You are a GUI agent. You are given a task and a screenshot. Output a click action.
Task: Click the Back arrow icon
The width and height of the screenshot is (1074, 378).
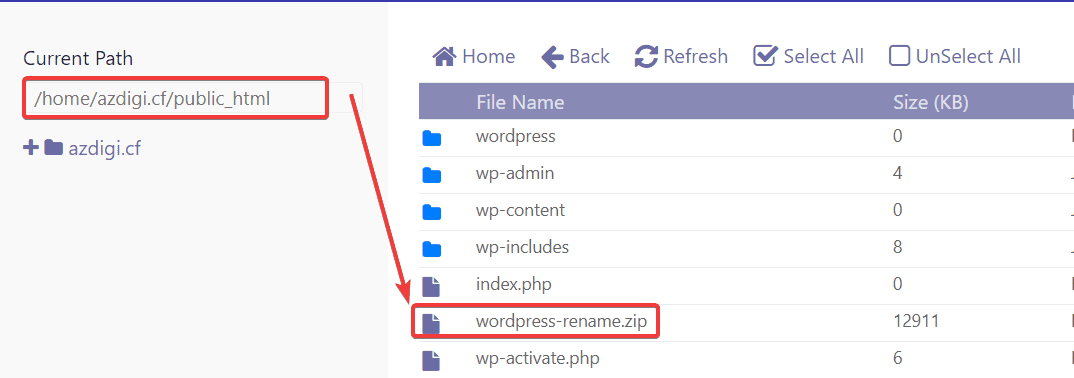tap(552, 57)
